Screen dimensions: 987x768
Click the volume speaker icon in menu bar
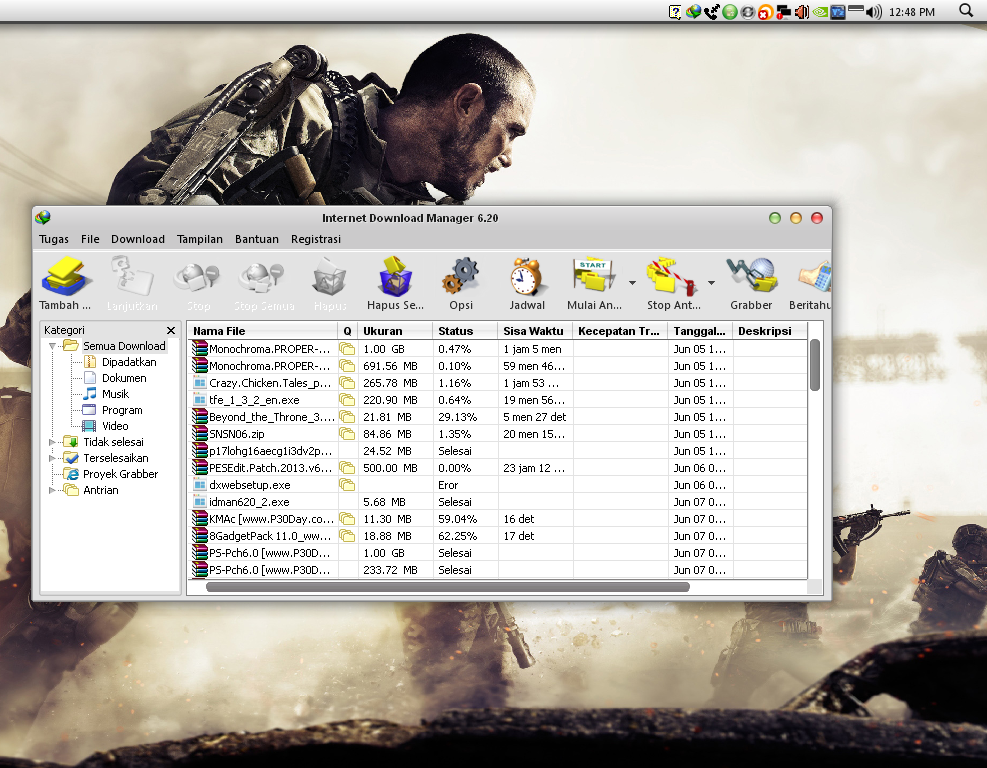click(x=874, y=12)
